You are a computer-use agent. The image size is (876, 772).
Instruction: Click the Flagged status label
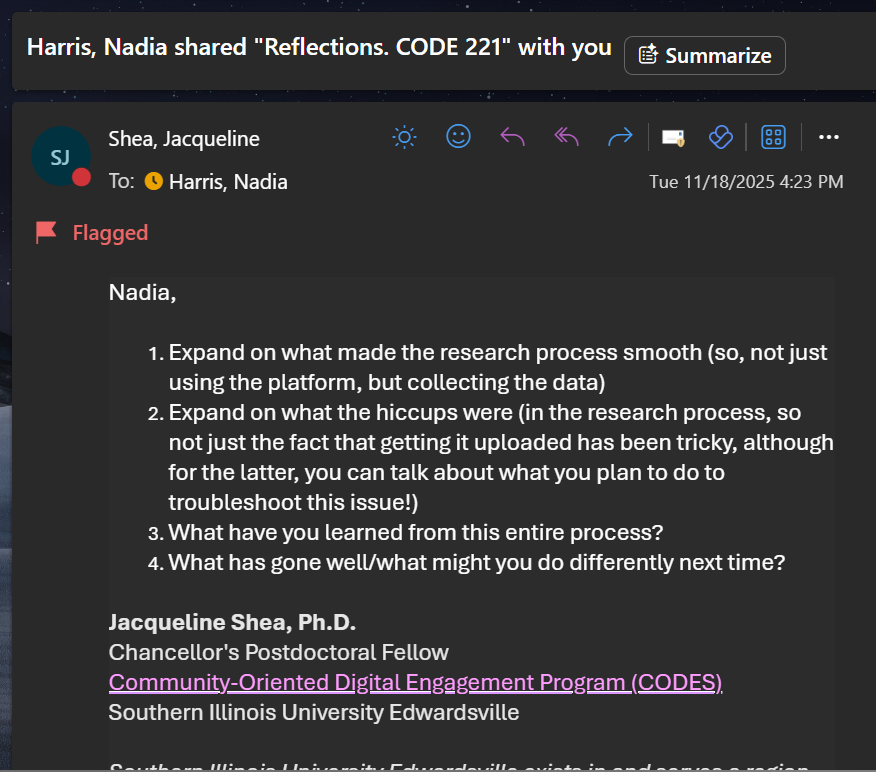[110, 233]
